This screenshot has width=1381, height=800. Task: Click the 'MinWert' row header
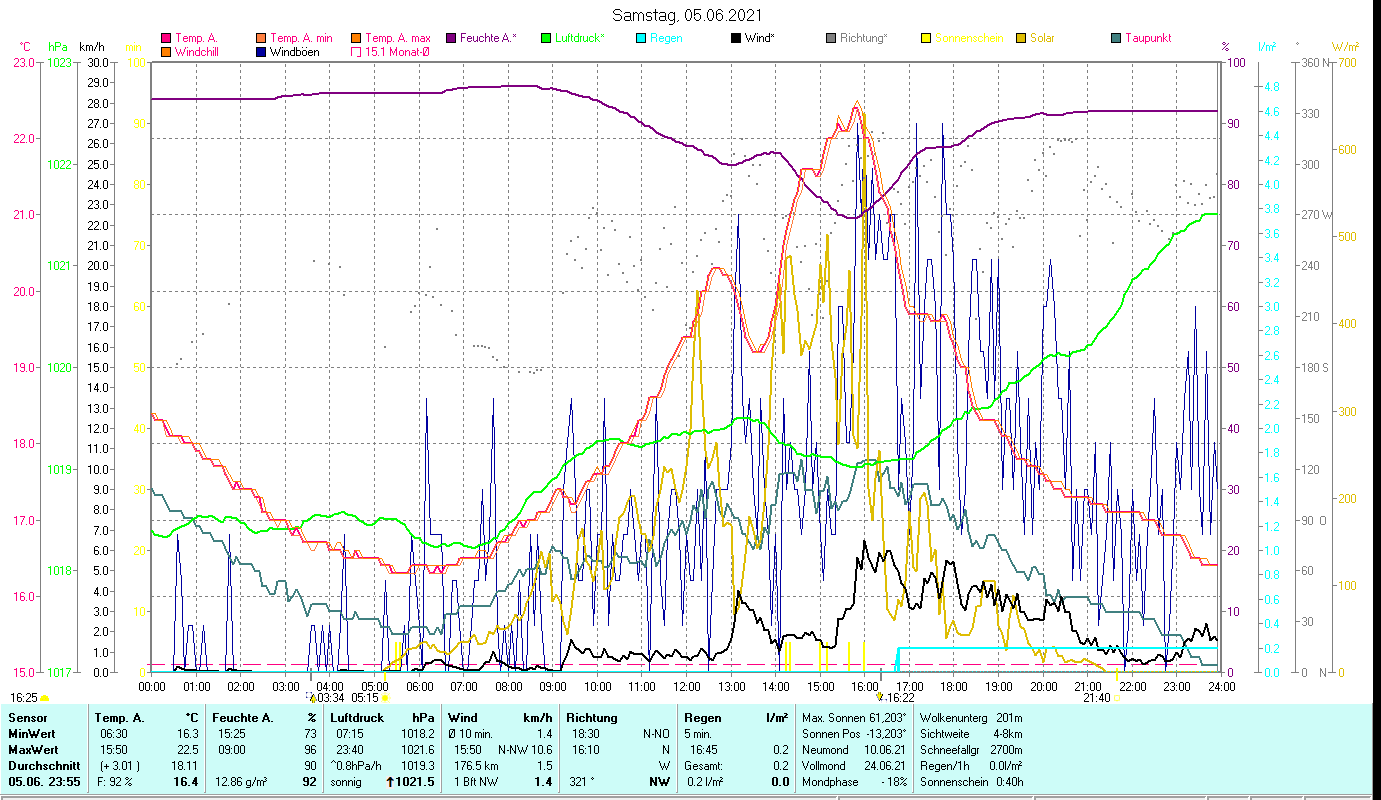pos(30,735)
